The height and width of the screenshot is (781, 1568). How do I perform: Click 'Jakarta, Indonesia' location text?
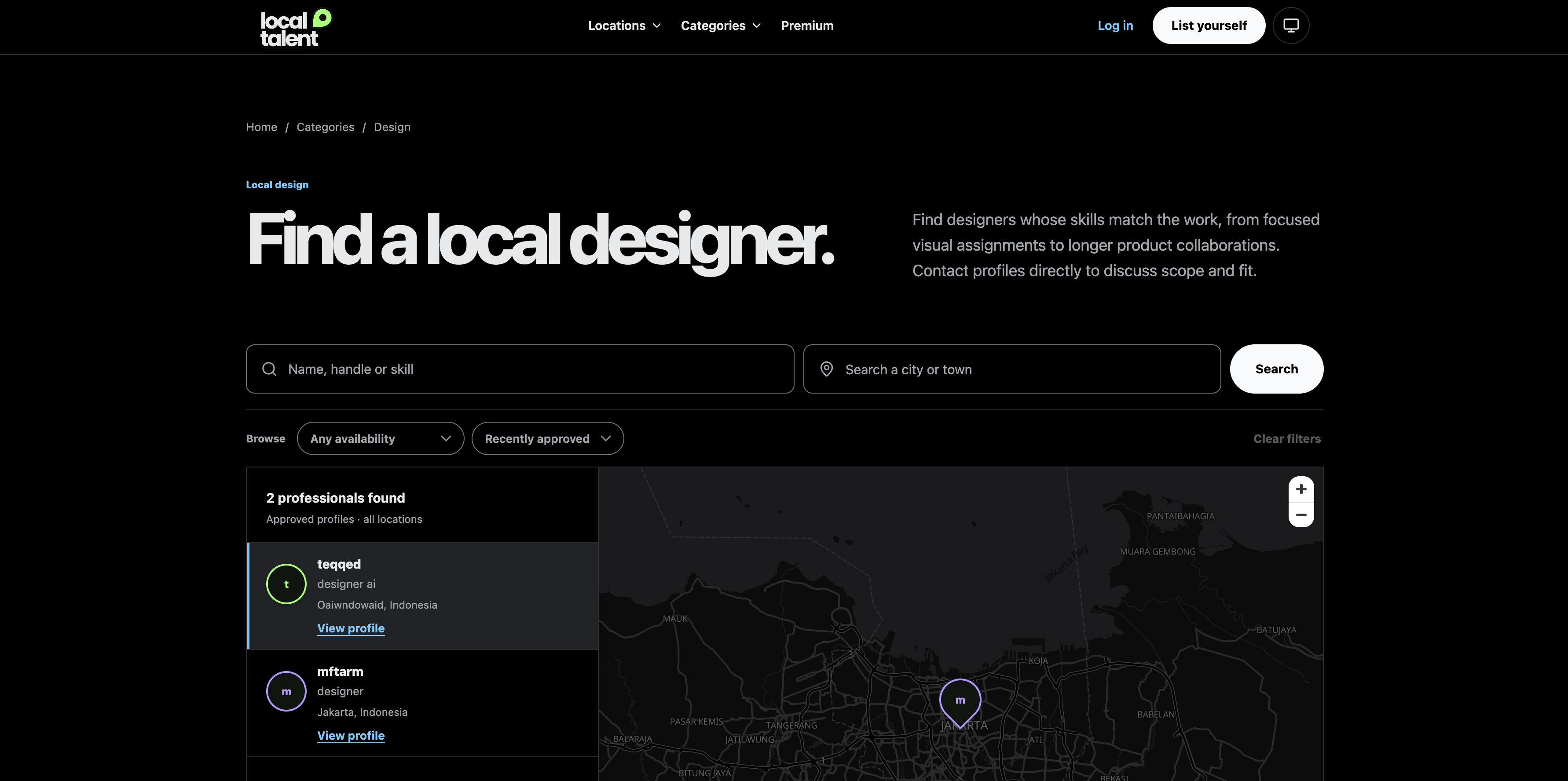click(362, 712)
